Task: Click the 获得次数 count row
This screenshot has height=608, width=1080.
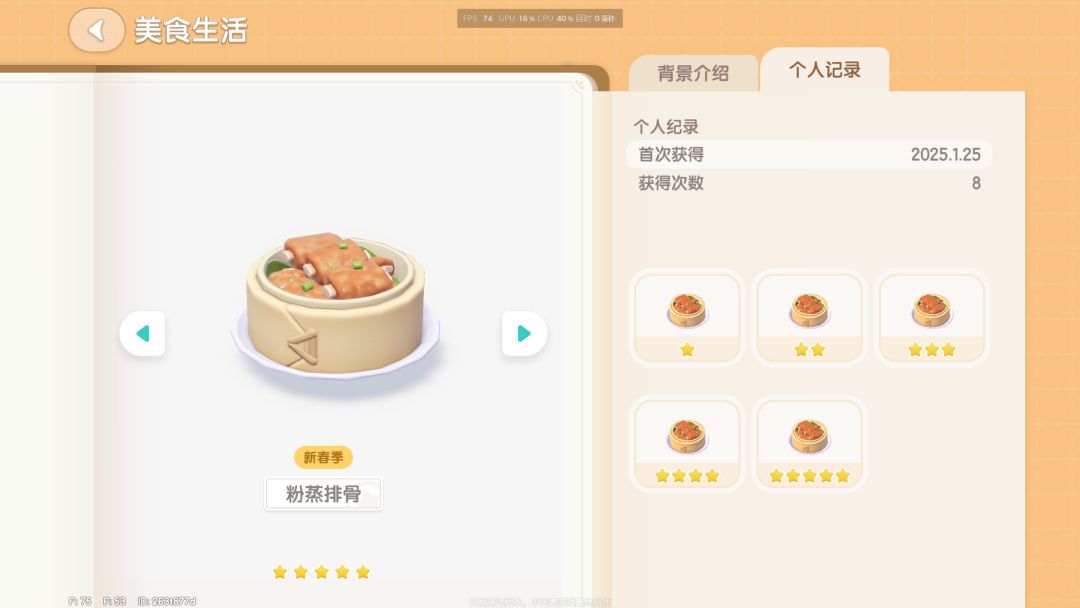Action: 809,183
